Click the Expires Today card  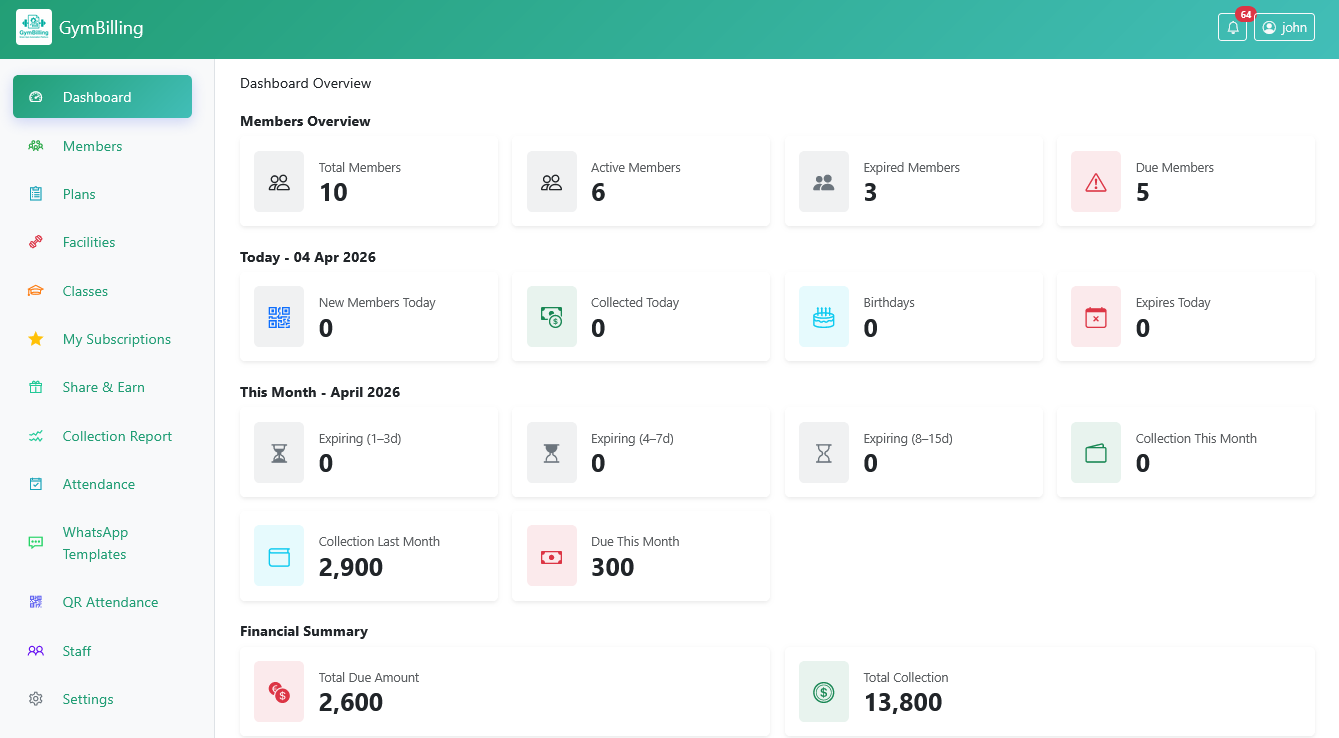(x=1185, y=316)
